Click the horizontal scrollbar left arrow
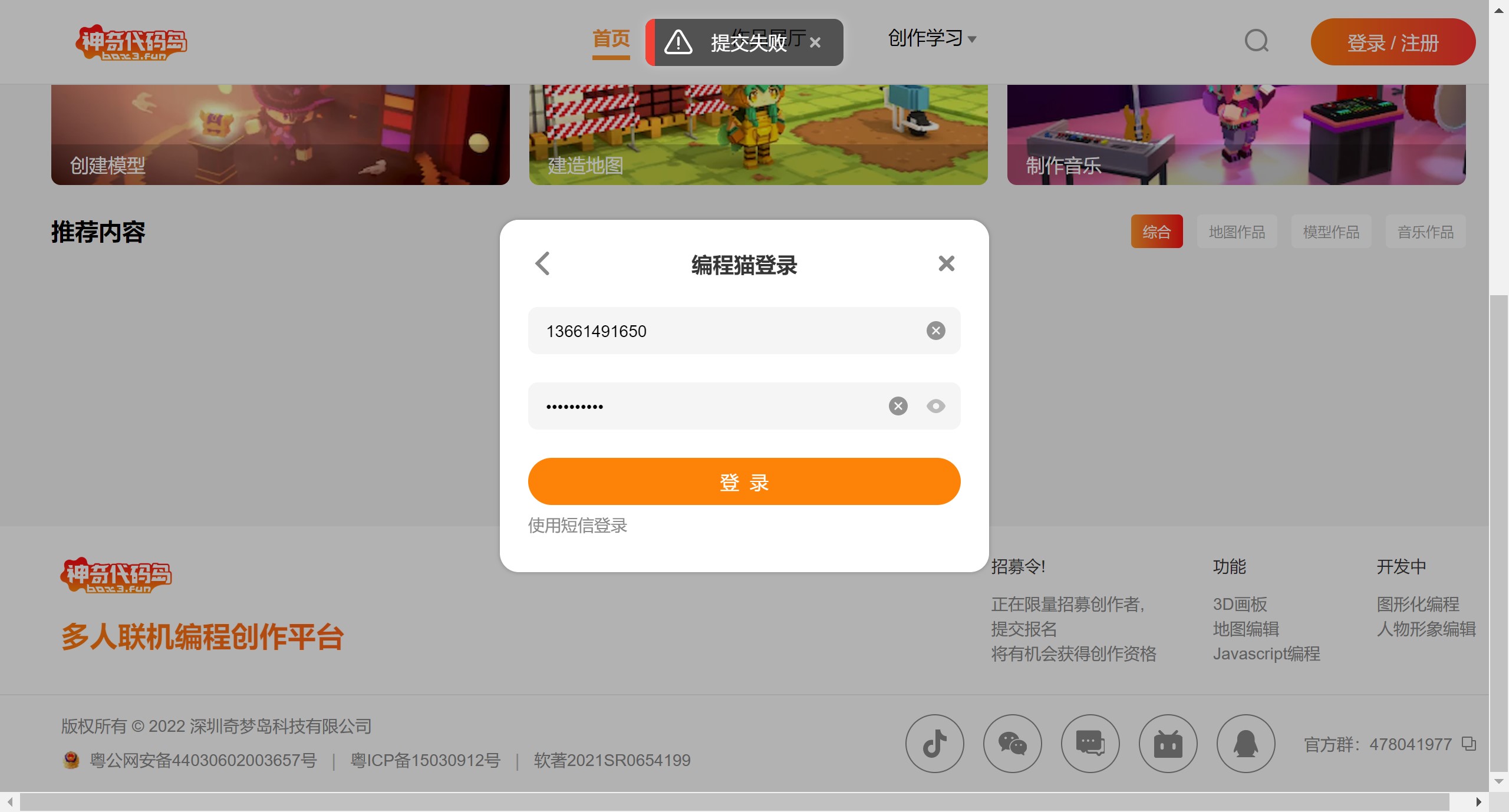This screenshot has width=1509, height=812. [10, 802]
